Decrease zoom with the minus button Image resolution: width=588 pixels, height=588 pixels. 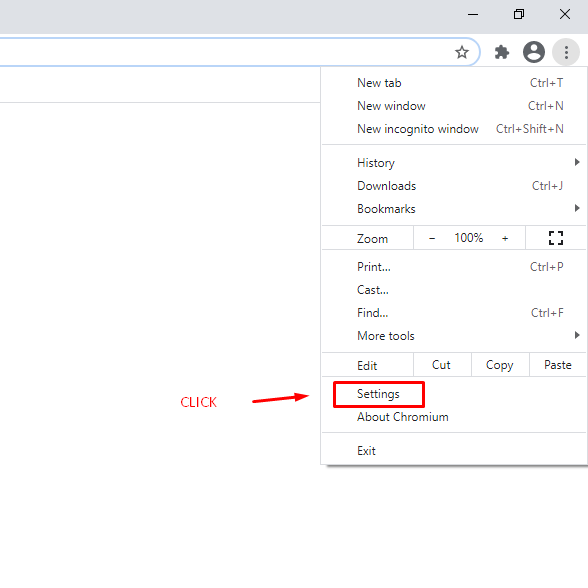pos(432,238)
